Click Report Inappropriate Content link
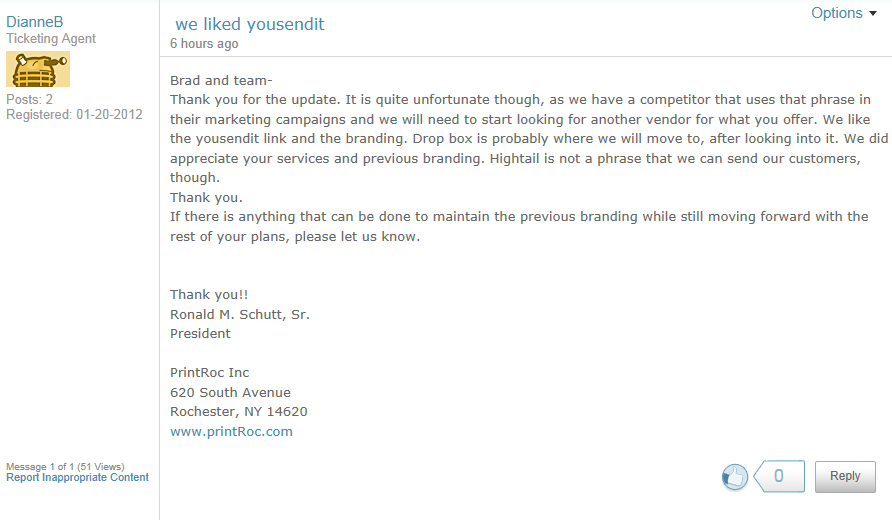The image size is (892, 520). (77, 477)
